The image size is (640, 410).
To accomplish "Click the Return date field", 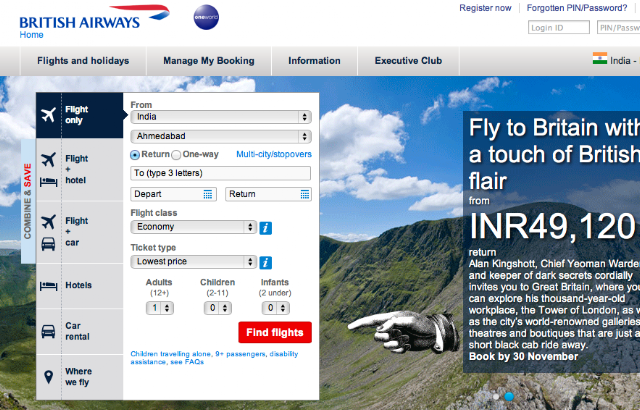I will click(x=269, y=194).
